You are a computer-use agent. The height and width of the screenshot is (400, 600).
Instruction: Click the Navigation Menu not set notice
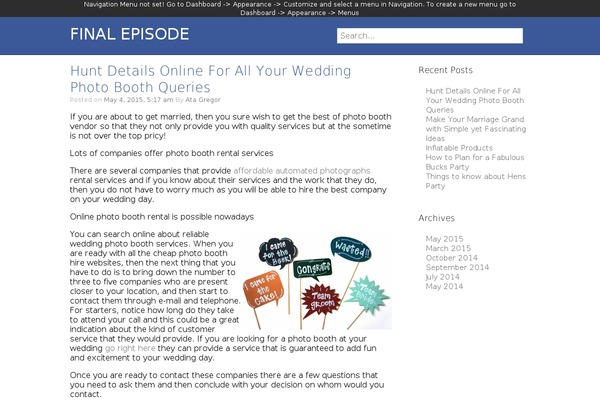tap(300, 8)
